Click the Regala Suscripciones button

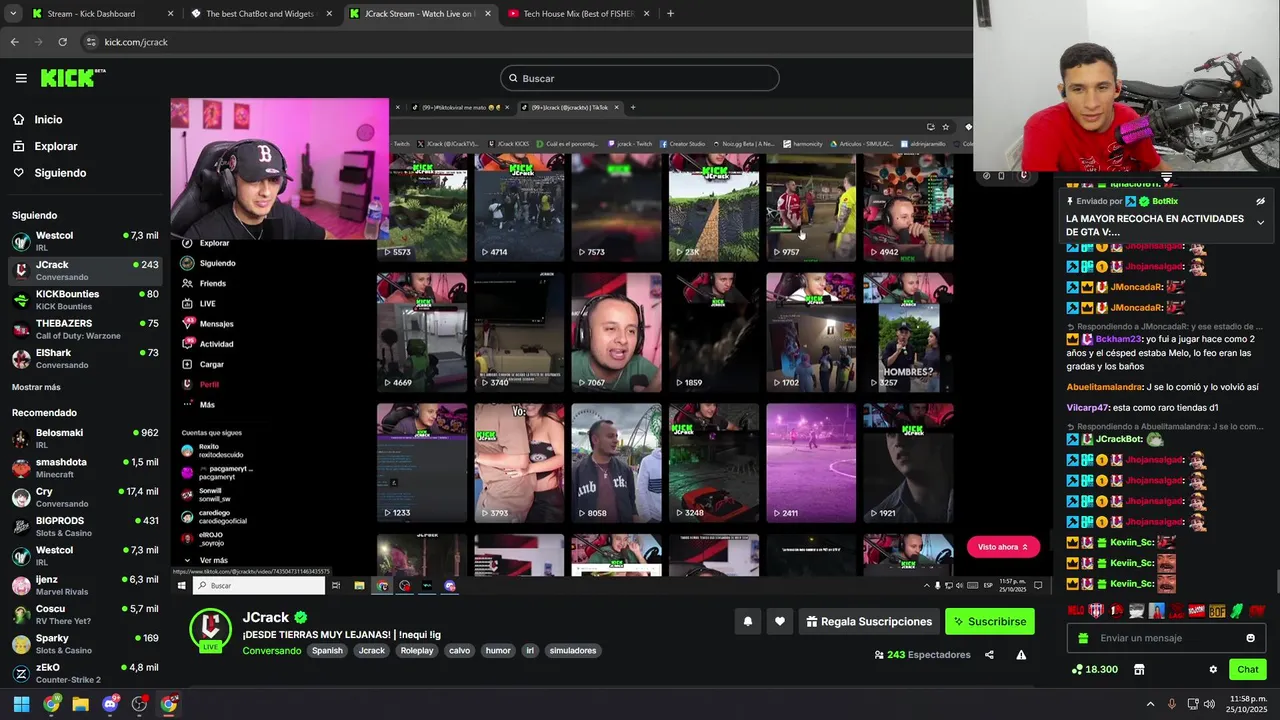[869, 621]
